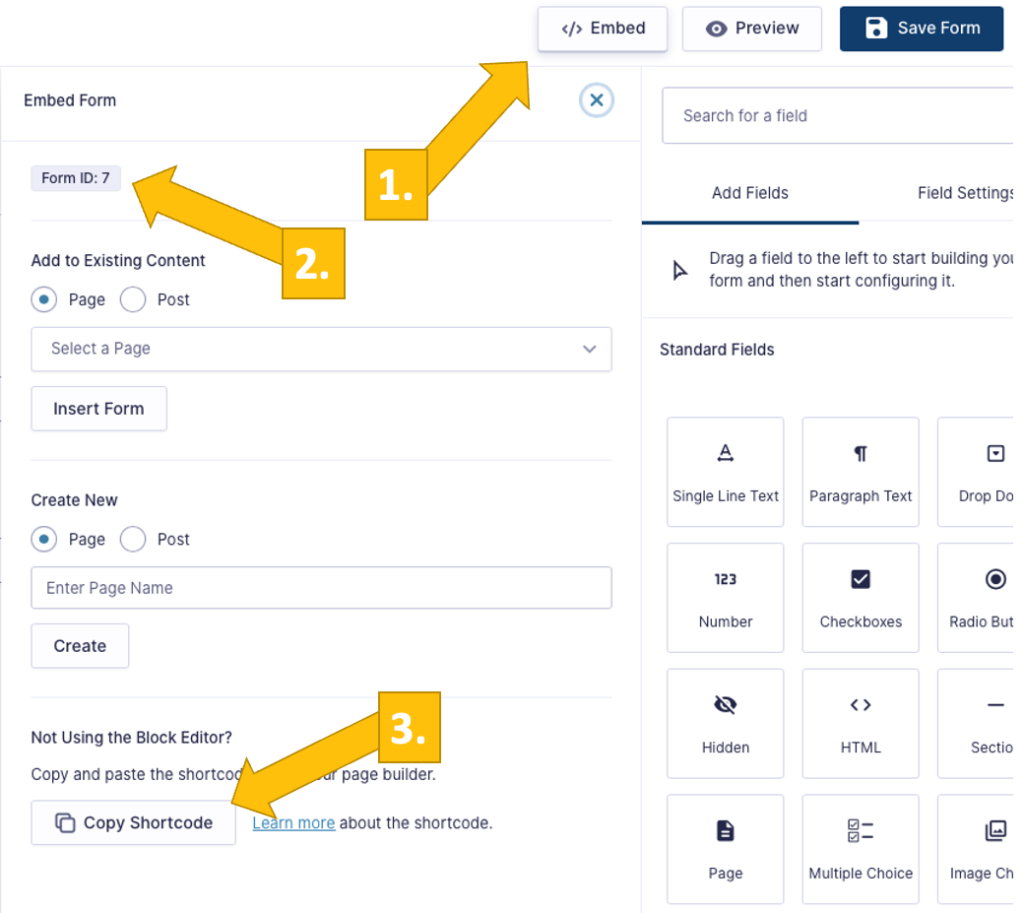The width and height of the screenshot is (1024, 913).
Task: Switch to the Add Fields tab
Action: point(750,193)
